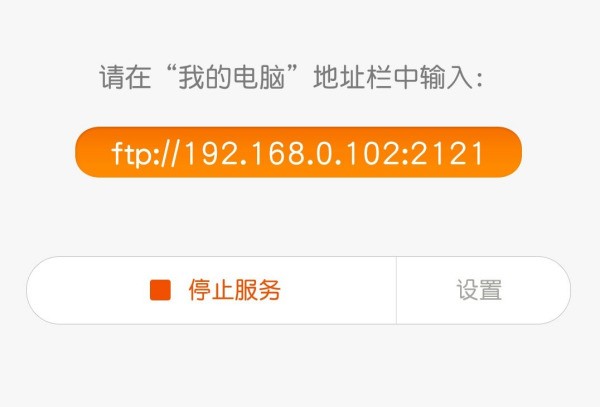Click white area left of stop square
Image resolution: width=600 pixels, height=407 pixels.
pyautogui.click(x=88, y=290)
